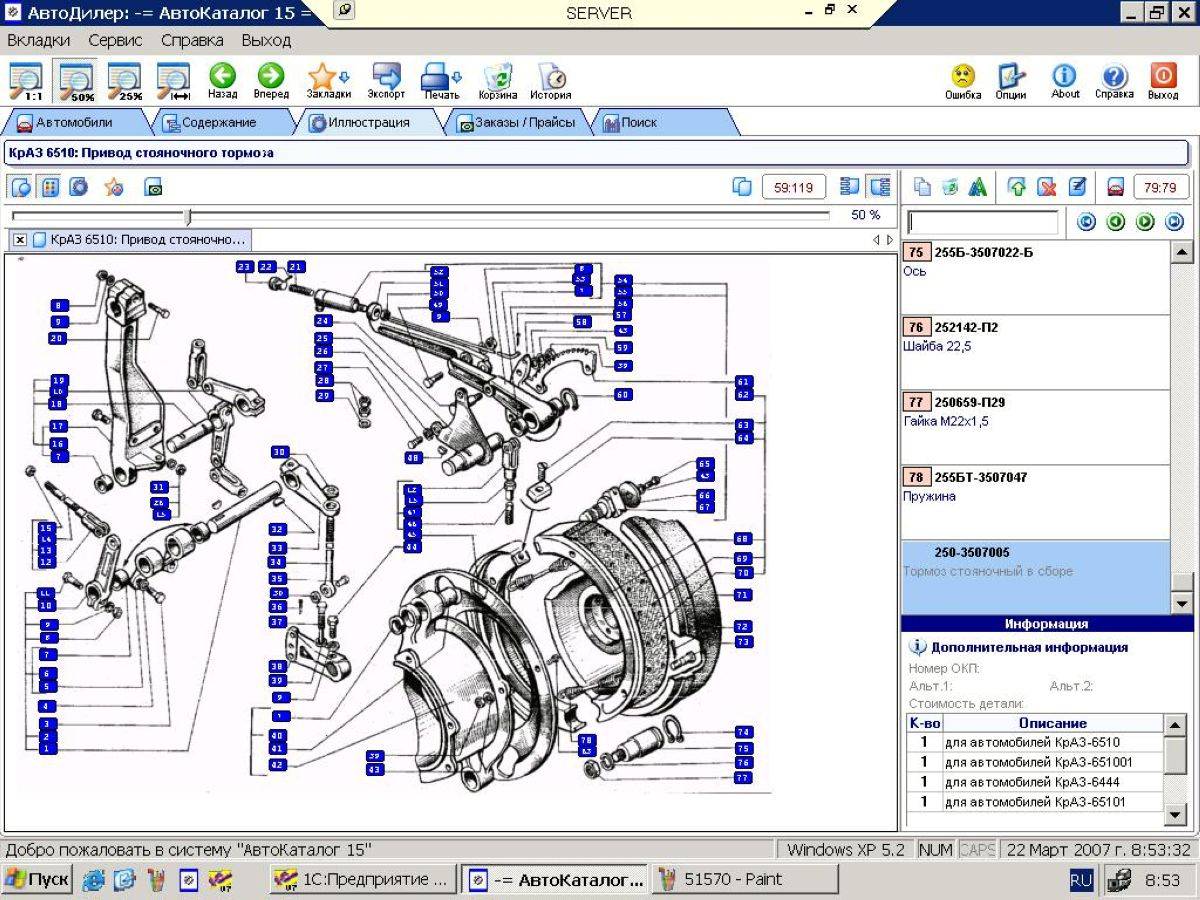
Task: Select highlighted row 250-3507005 Тормоз стояночный
Action: 1035,577
